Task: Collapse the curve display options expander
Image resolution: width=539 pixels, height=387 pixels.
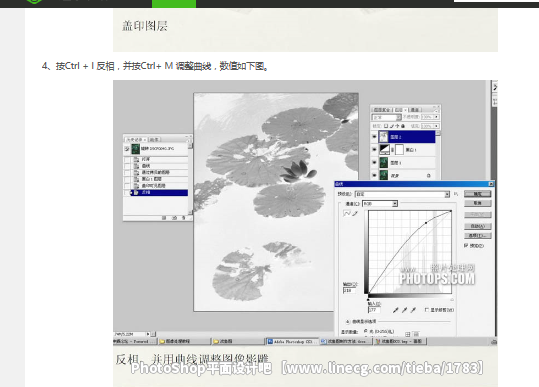Action: click(348, 322)
